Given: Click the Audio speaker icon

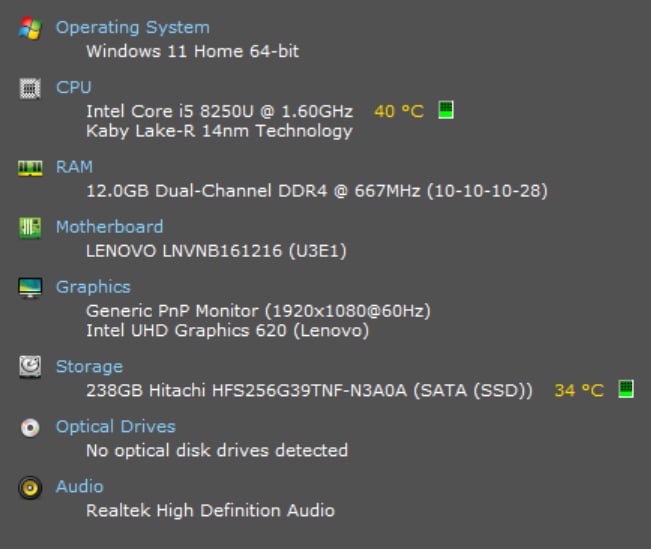Looking at the screenshot, I should [x=30, y=488].
